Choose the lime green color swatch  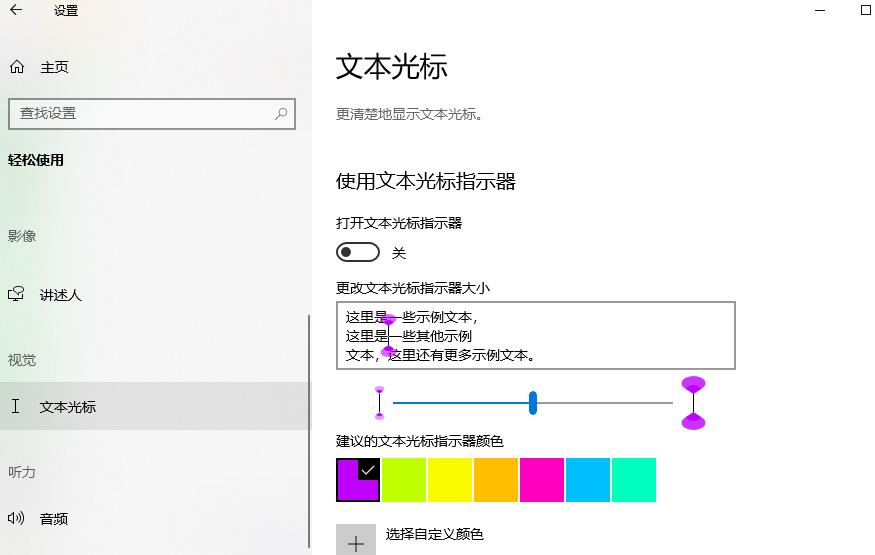[404, 480]
